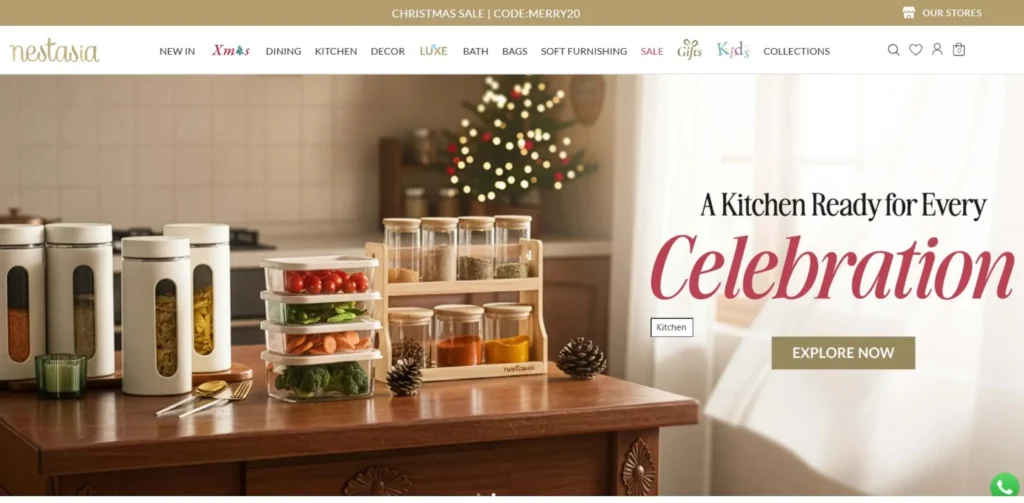The image size is (1024, 503).
Task: Click the WhatsApp chat icon
Action: [1005, 487]
